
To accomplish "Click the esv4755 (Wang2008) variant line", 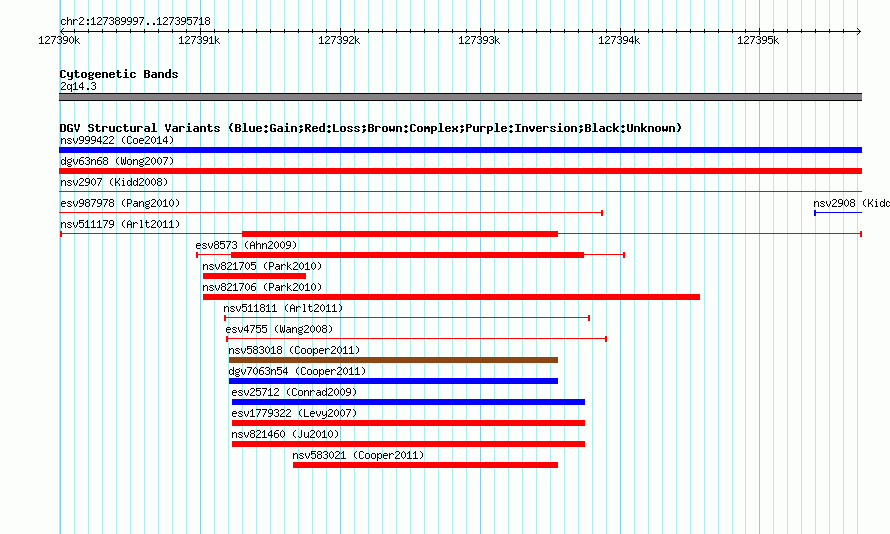I will 417,339.
